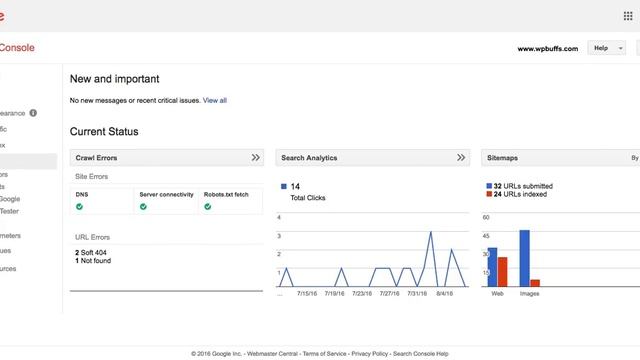Image resolution: width=640 pixels, height=360 pixels.
Task: Expand Crawl Errors with double-arrow icon
Action: [256, 158]
